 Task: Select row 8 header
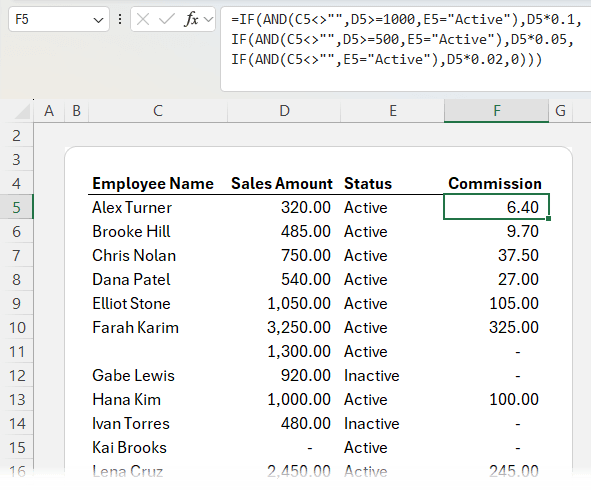17,280
